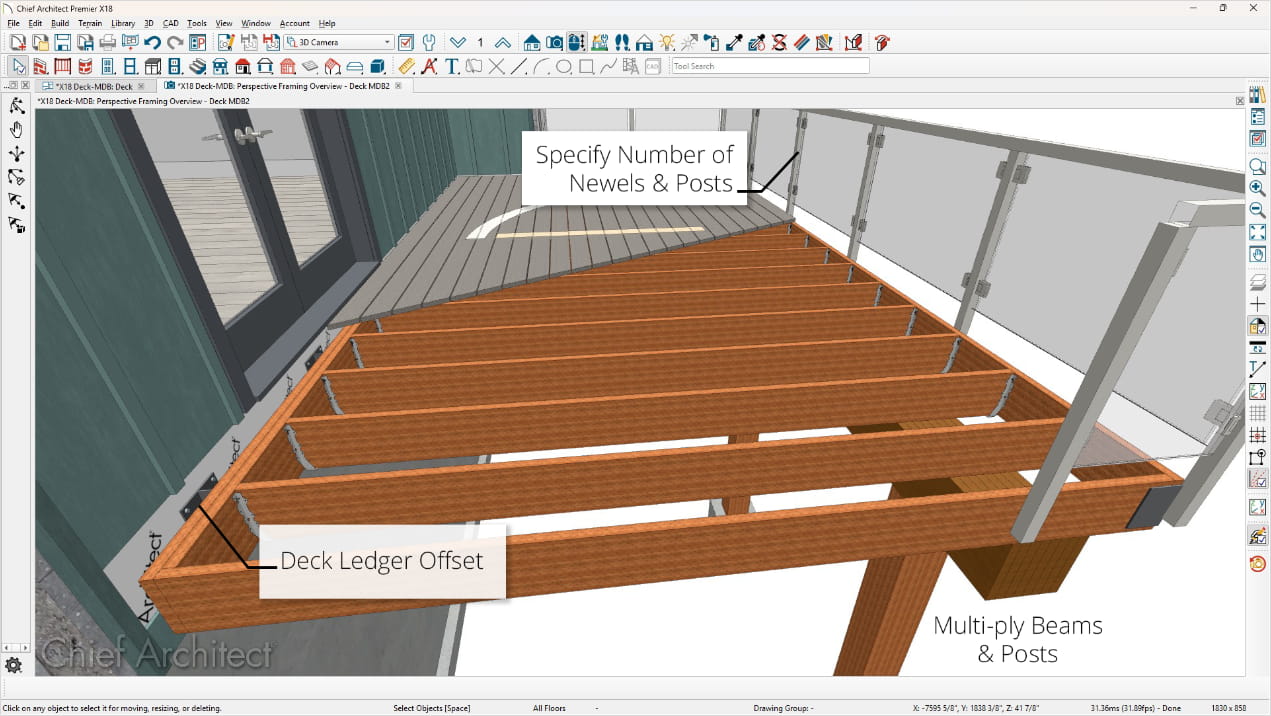The height and width of the screenshot is (716, 1271).
Task: Select the stairs tool in toolbar
Action: [197, 66]
